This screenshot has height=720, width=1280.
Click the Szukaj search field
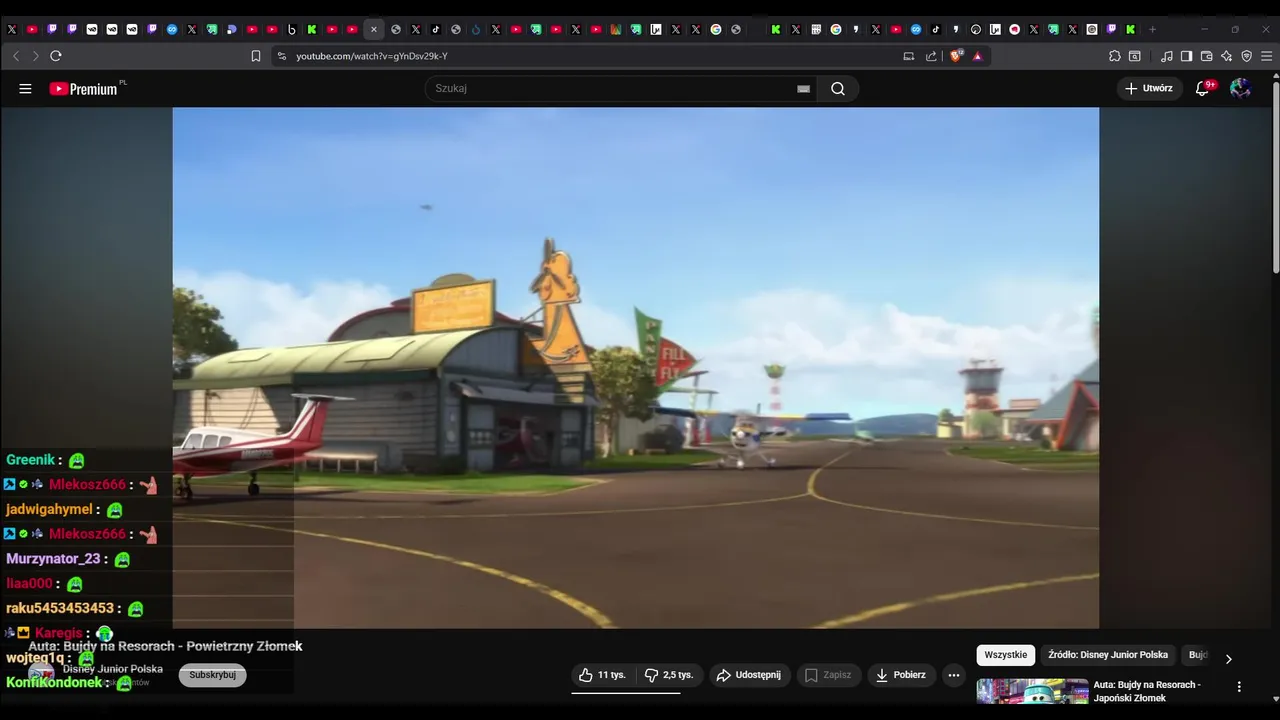610,88
